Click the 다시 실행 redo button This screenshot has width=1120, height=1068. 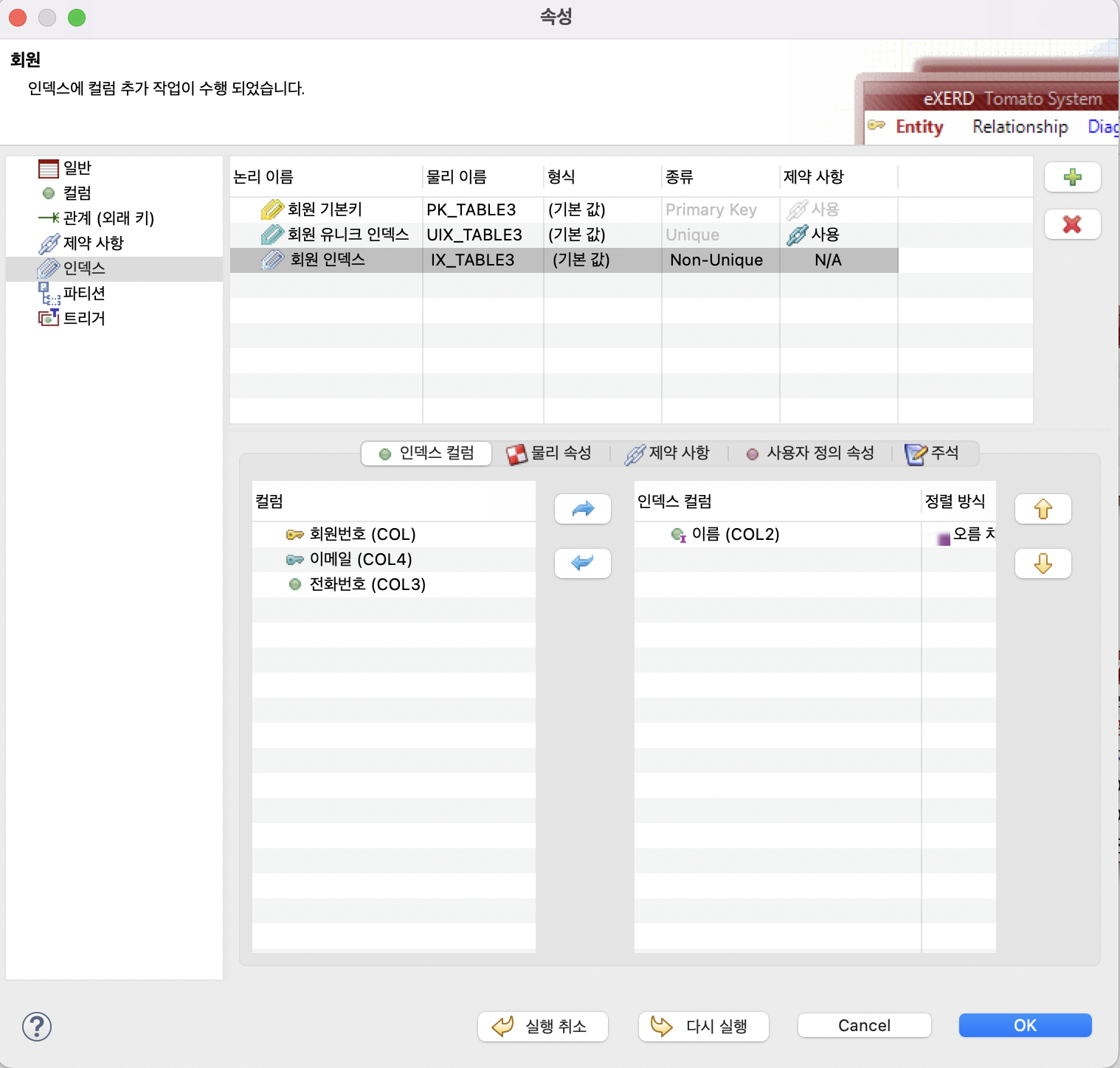click(x=704, y=1026)
